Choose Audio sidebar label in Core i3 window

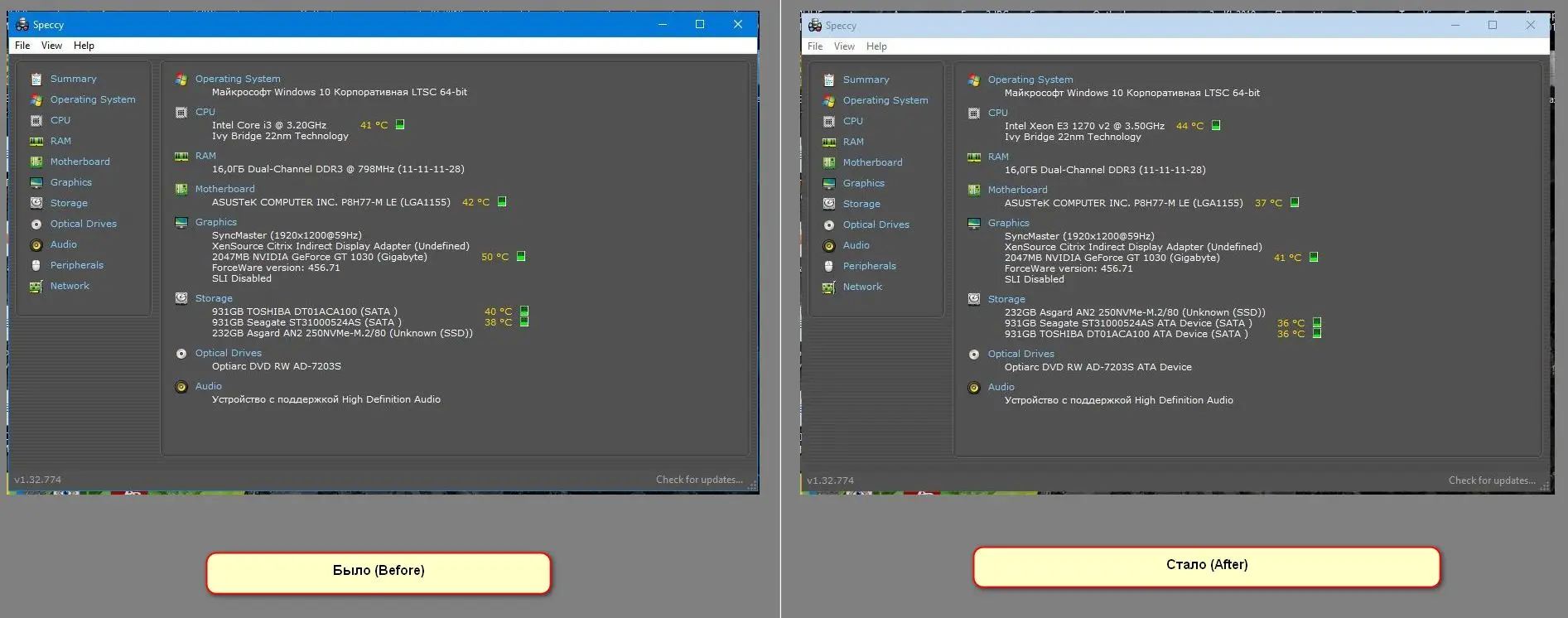(x=64, y=244)
